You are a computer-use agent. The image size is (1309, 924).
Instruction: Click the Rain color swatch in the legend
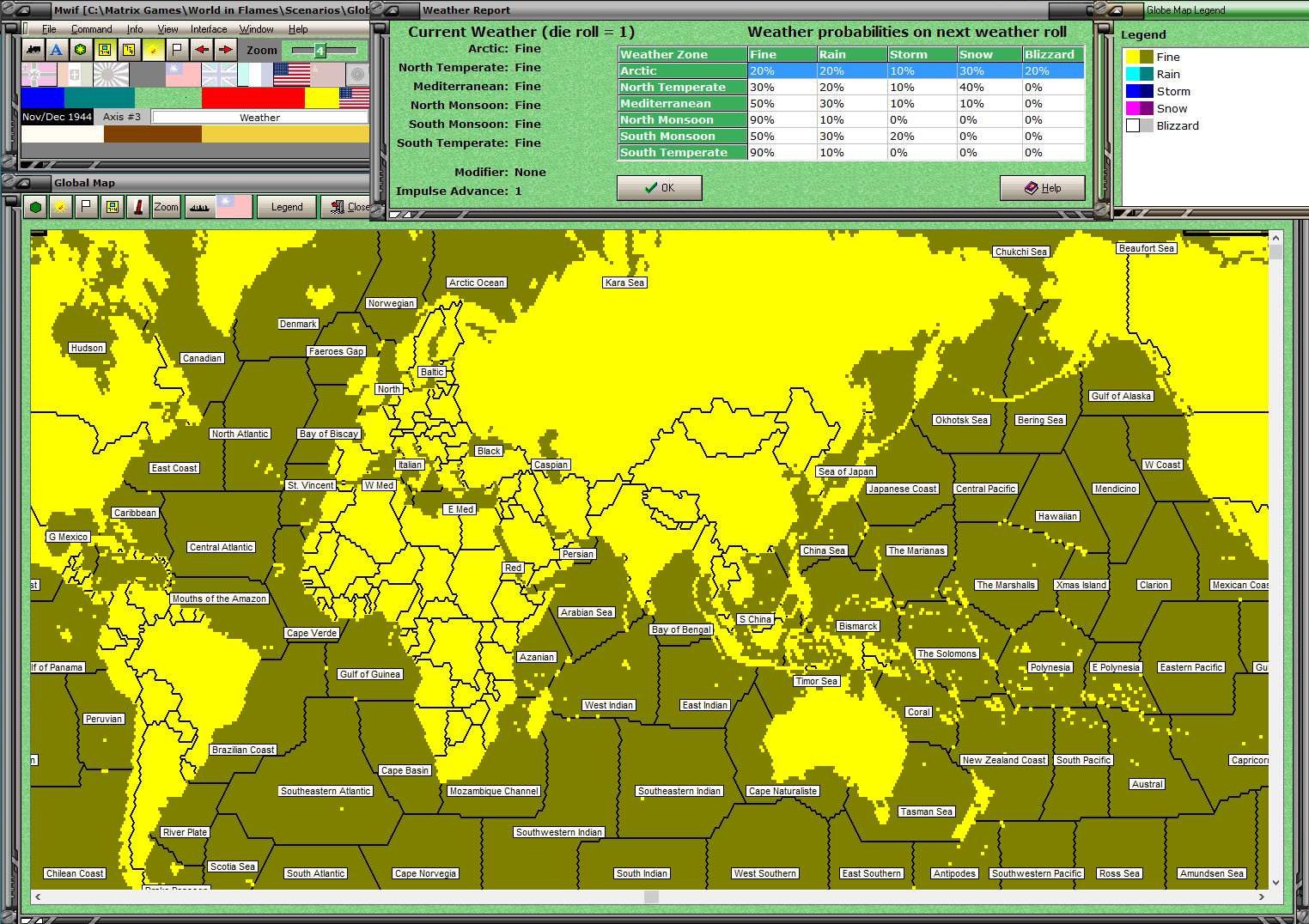click(x=1140, y=74)
